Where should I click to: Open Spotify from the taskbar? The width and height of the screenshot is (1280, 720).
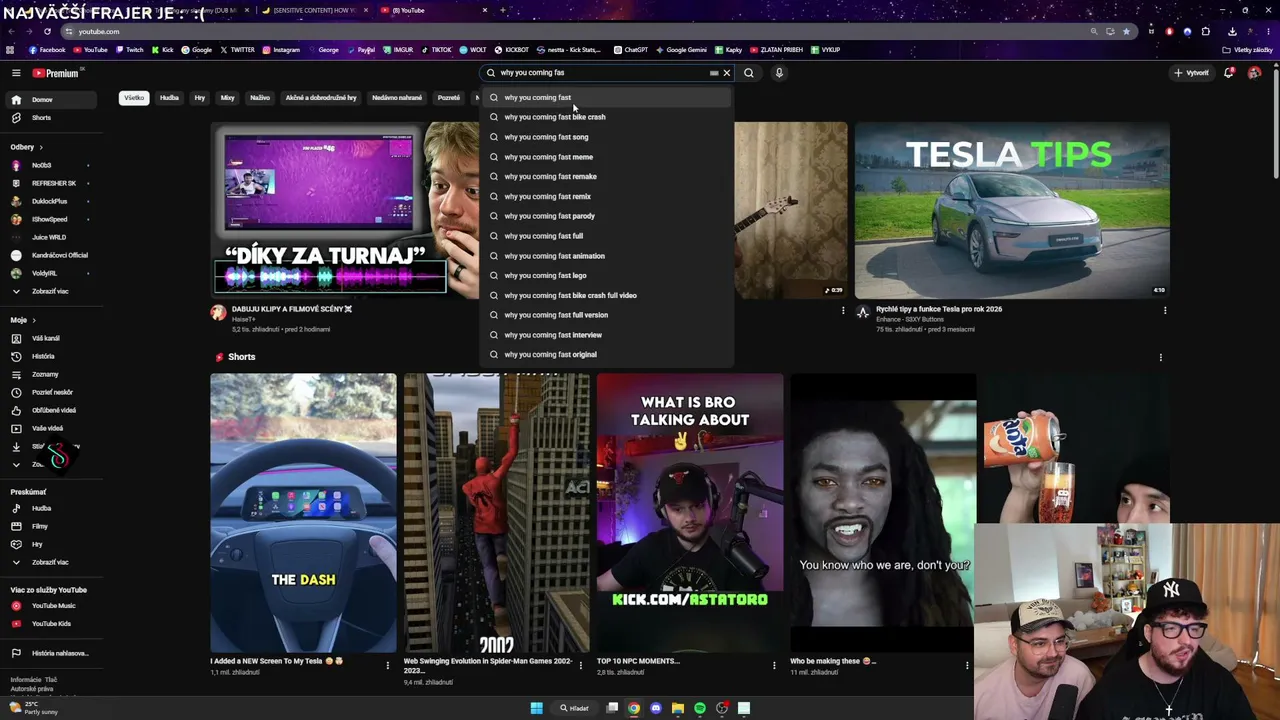pyautogui.click(x=700, y=708)
